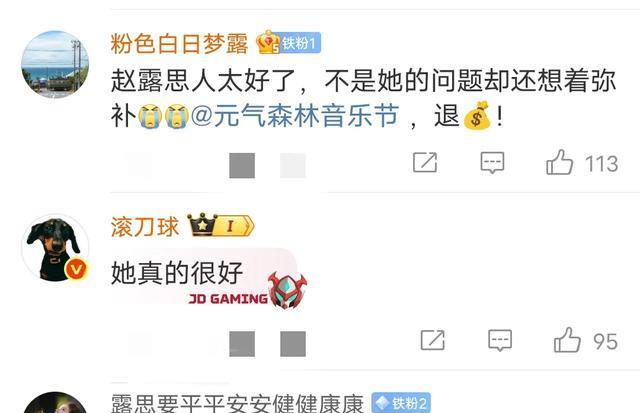Reply to 粉色白日梦露's comment

(x=492, y=163)
